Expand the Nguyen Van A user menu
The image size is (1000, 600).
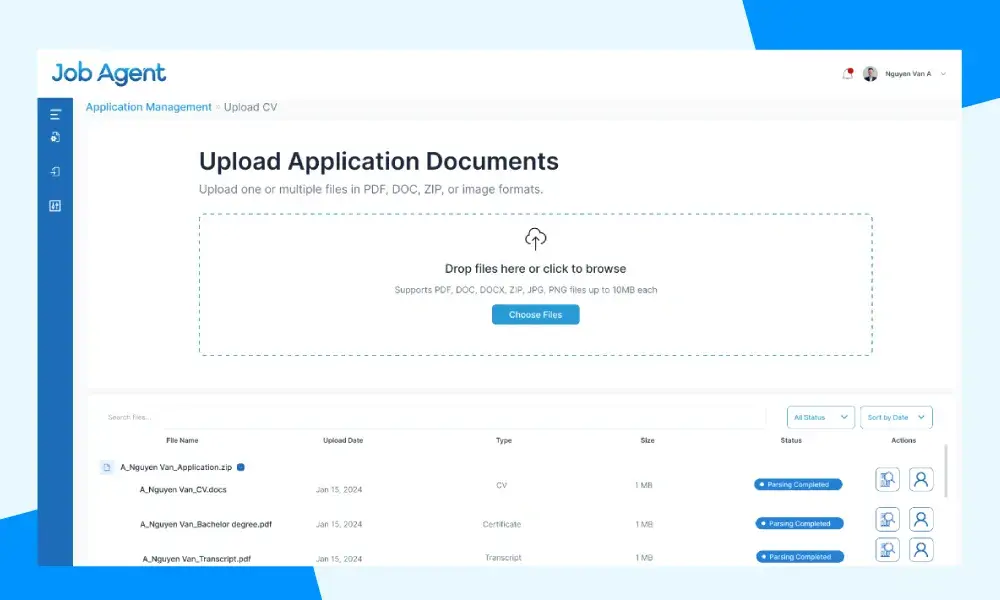[943, 74]
